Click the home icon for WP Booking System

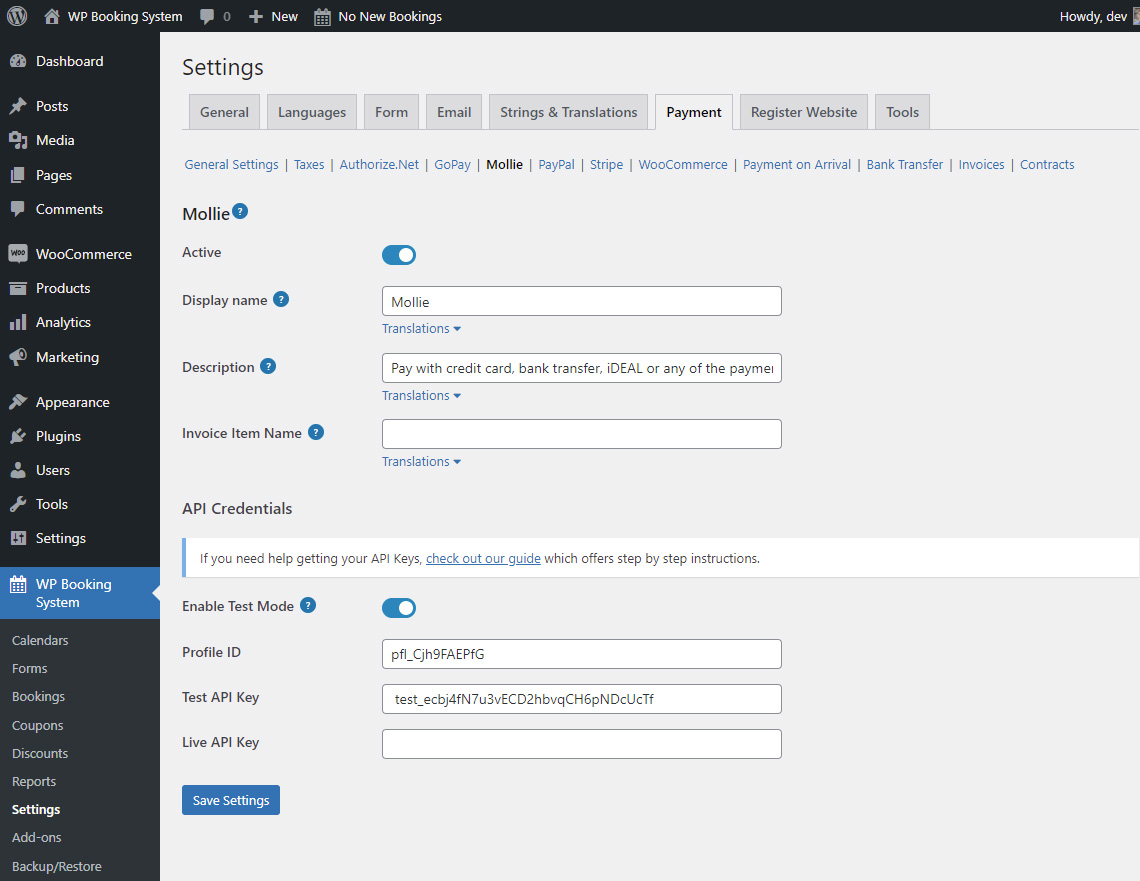point(52,16)
